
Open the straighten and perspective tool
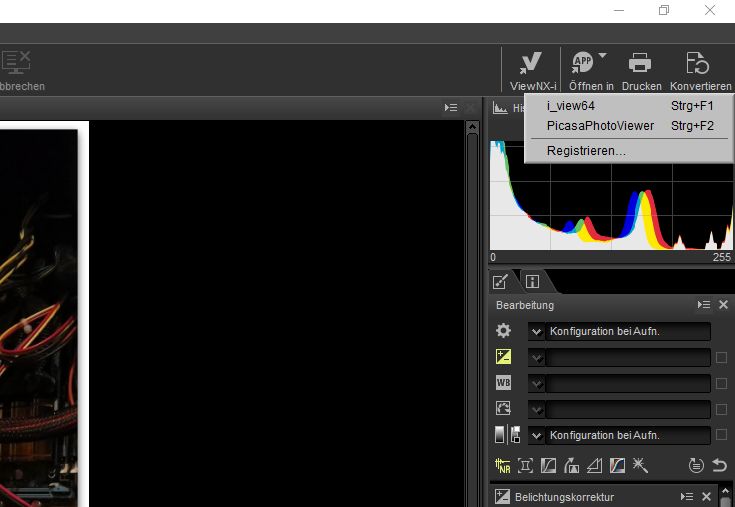[x=571, y=466]
